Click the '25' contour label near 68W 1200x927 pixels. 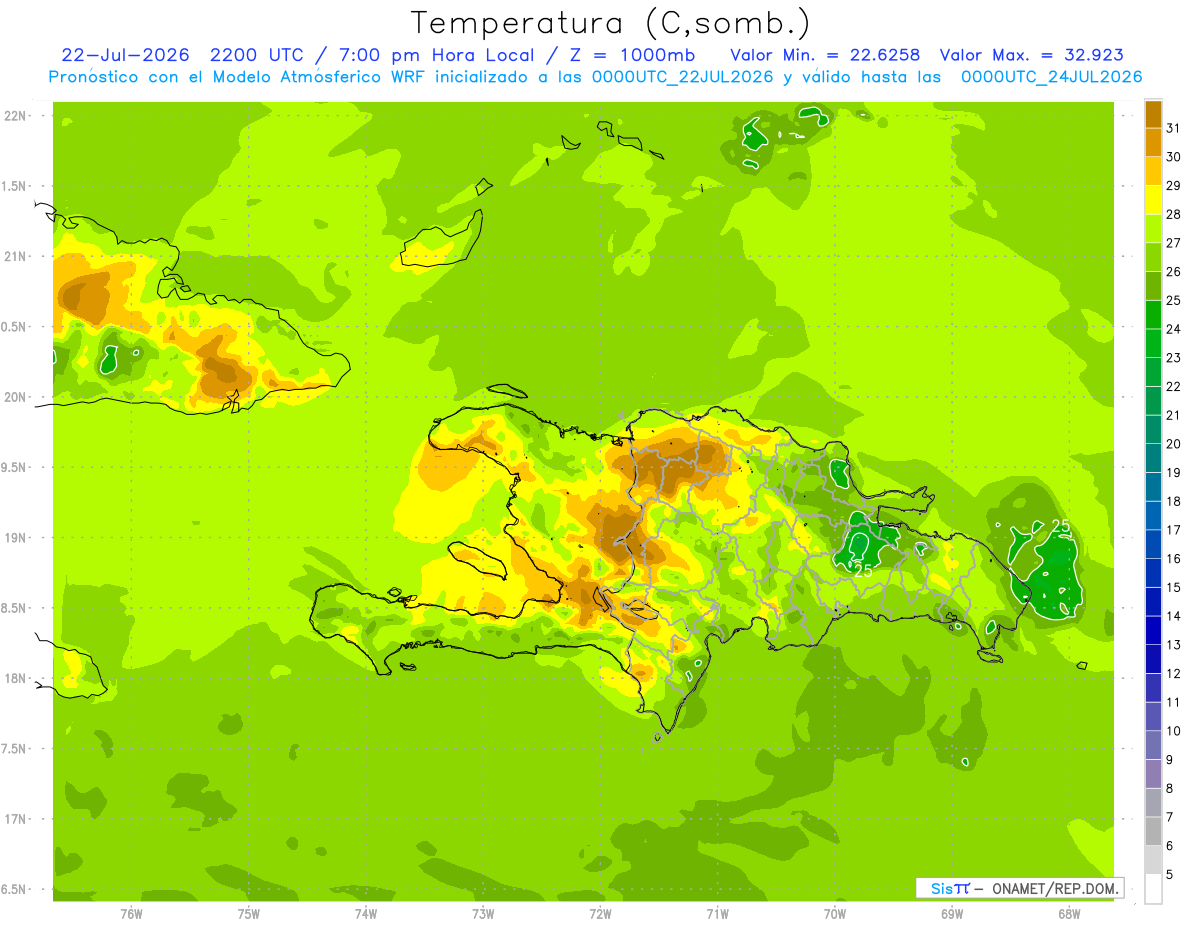pyautogui.click(x=1061, y=526)
